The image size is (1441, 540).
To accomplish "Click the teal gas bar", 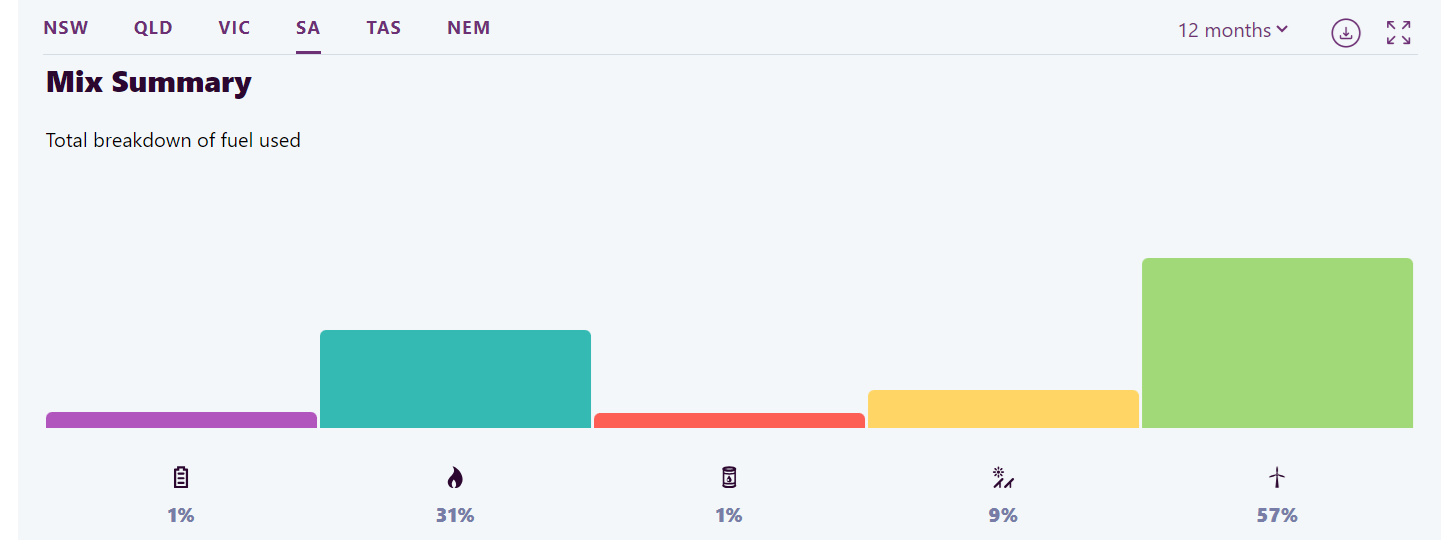I will coord(455,379).
